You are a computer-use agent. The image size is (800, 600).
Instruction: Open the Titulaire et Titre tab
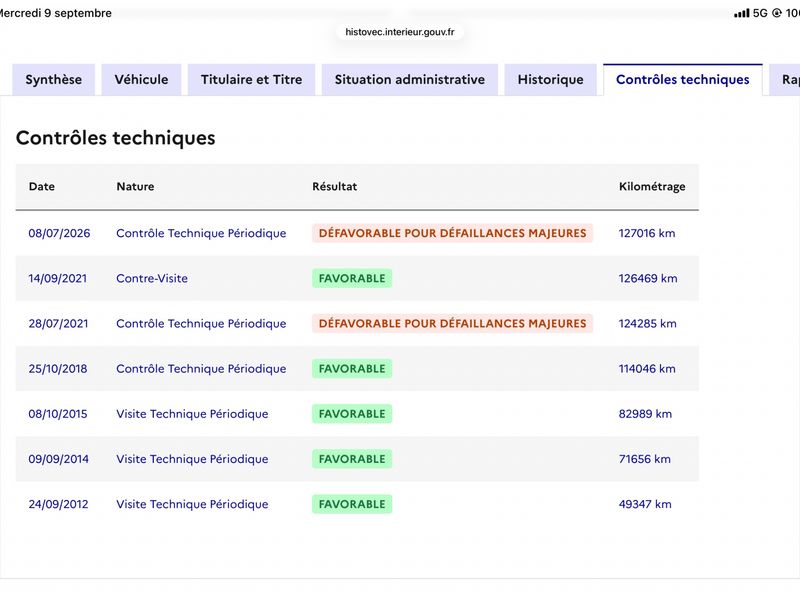click(252, 80)
